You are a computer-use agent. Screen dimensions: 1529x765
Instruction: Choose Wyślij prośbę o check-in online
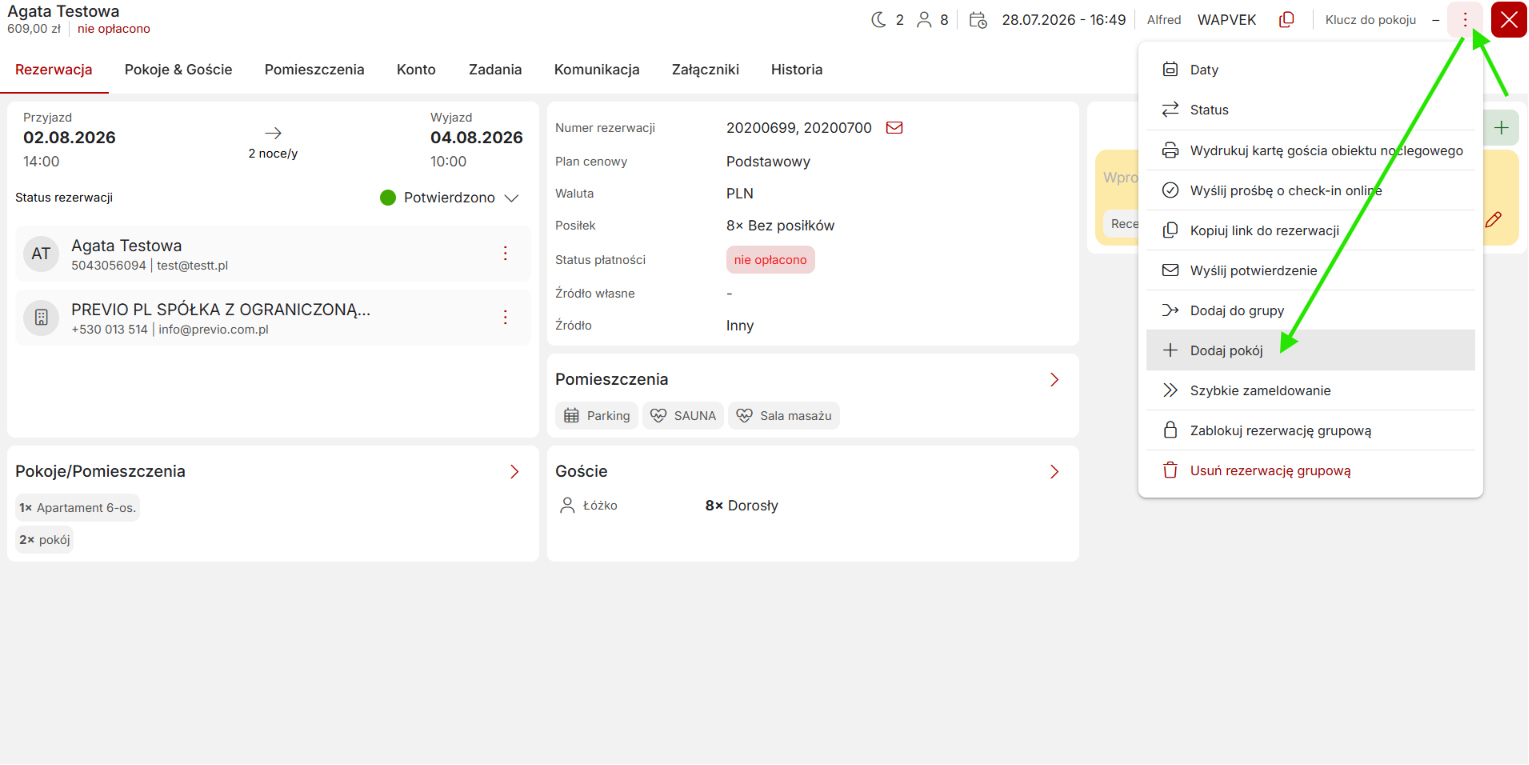pyautogui.click(x=1310, y=190)
